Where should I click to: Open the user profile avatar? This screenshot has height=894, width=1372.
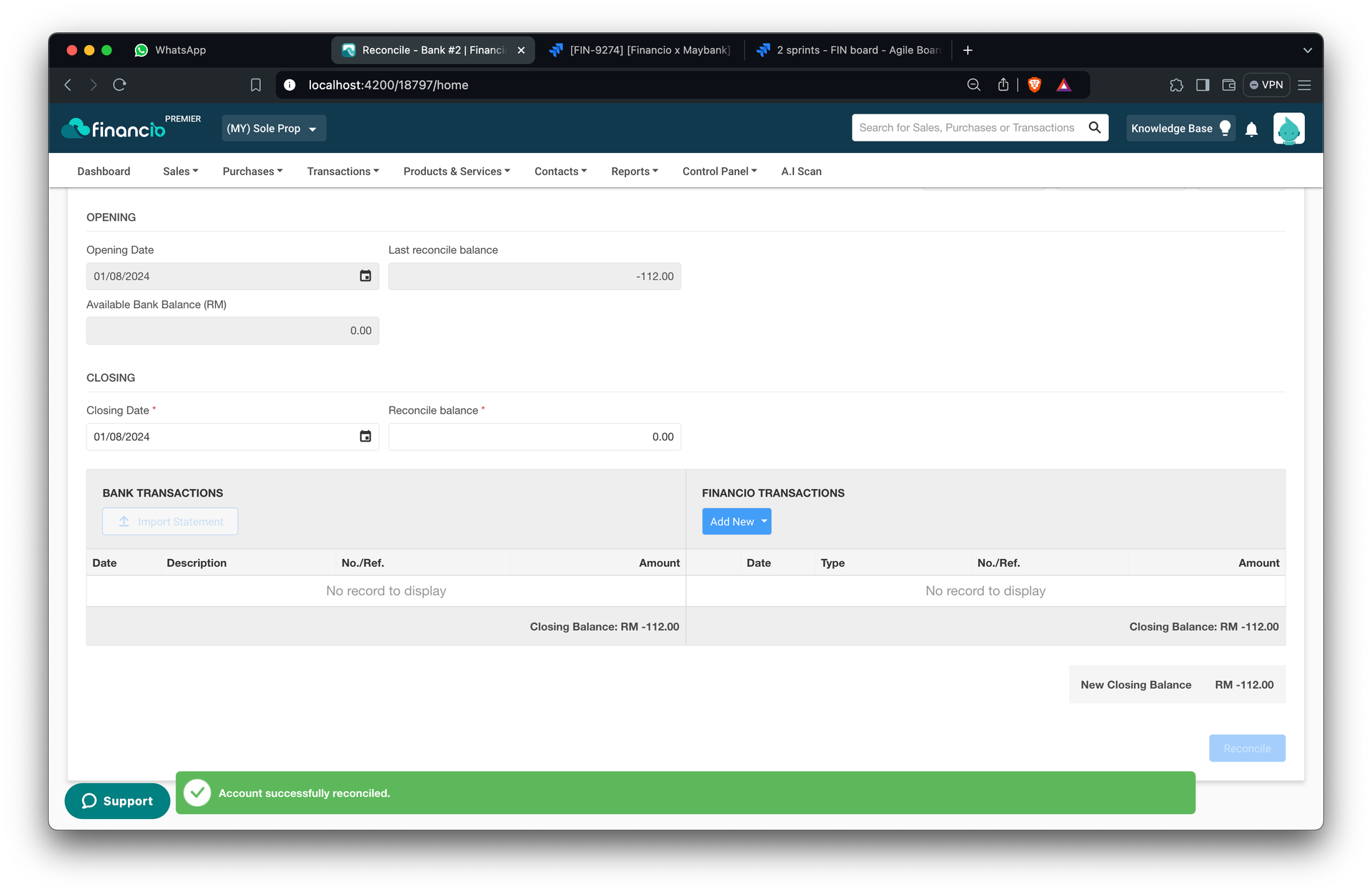pyautogui.click(x=1288, y=128)
